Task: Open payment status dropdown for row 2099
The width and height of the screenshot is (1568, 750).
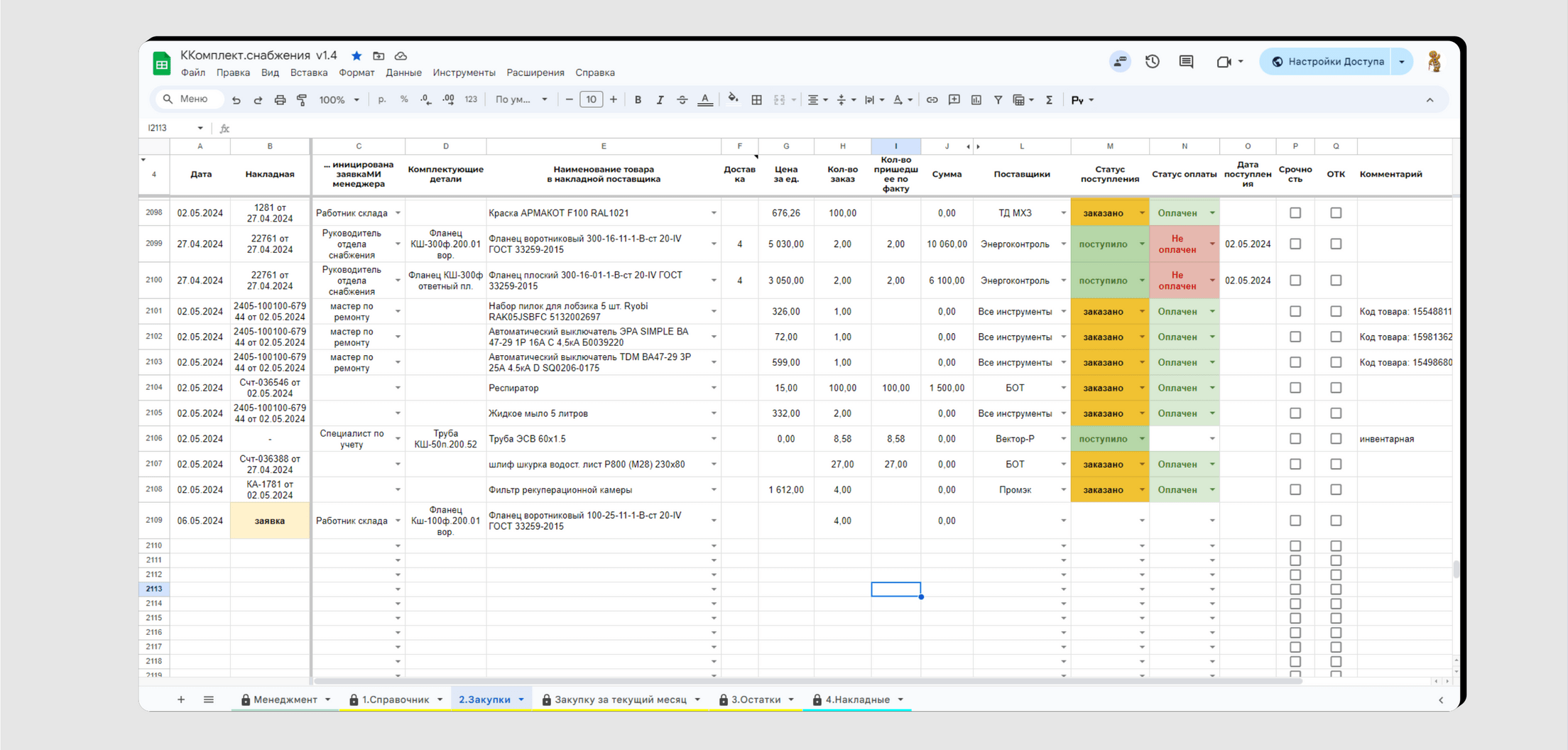Action: (1212, 244)
